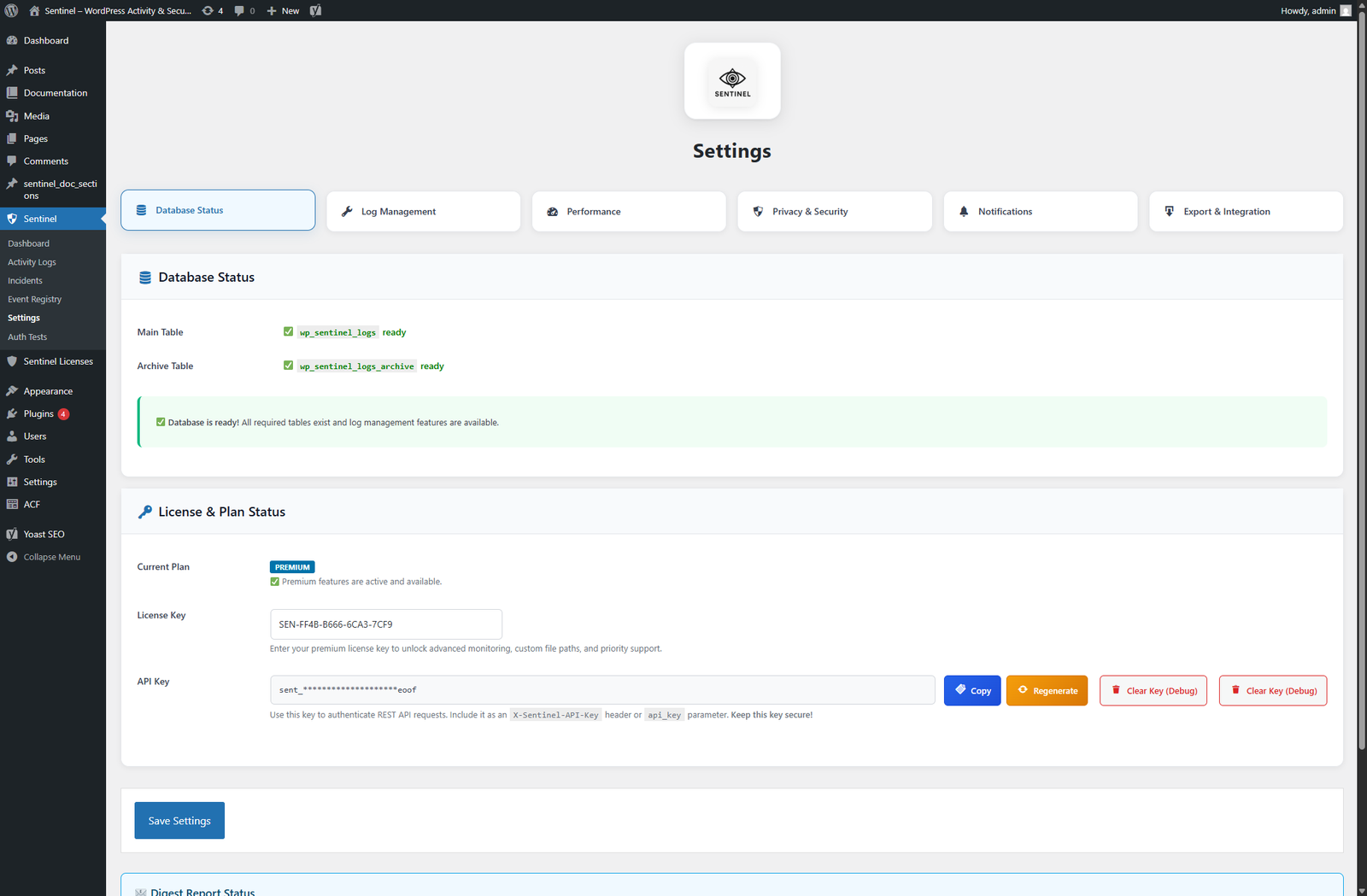
Task: Open the Sentinel plugin from the sidebar
Action: (39, 219)
